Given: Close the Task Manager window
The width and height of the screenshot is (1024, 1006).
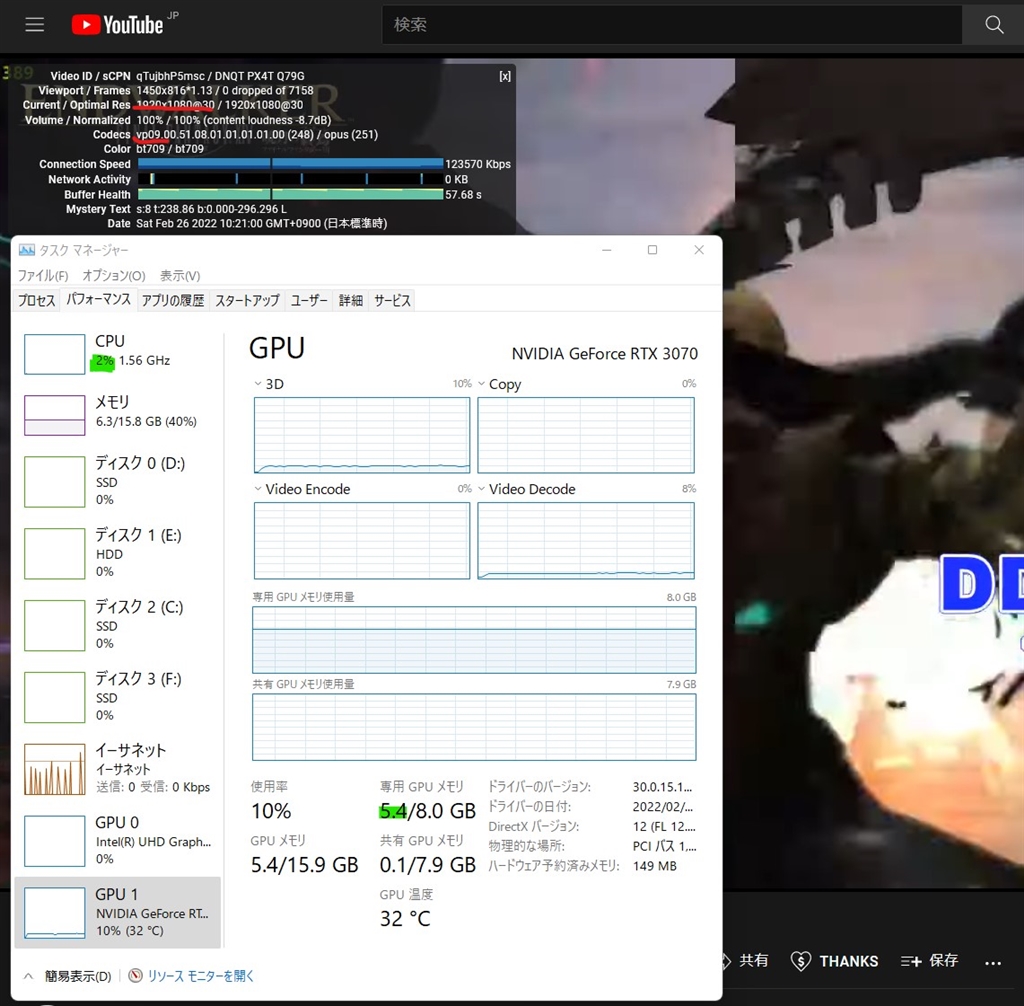Looking at the screenshot, I should point(699,250).
